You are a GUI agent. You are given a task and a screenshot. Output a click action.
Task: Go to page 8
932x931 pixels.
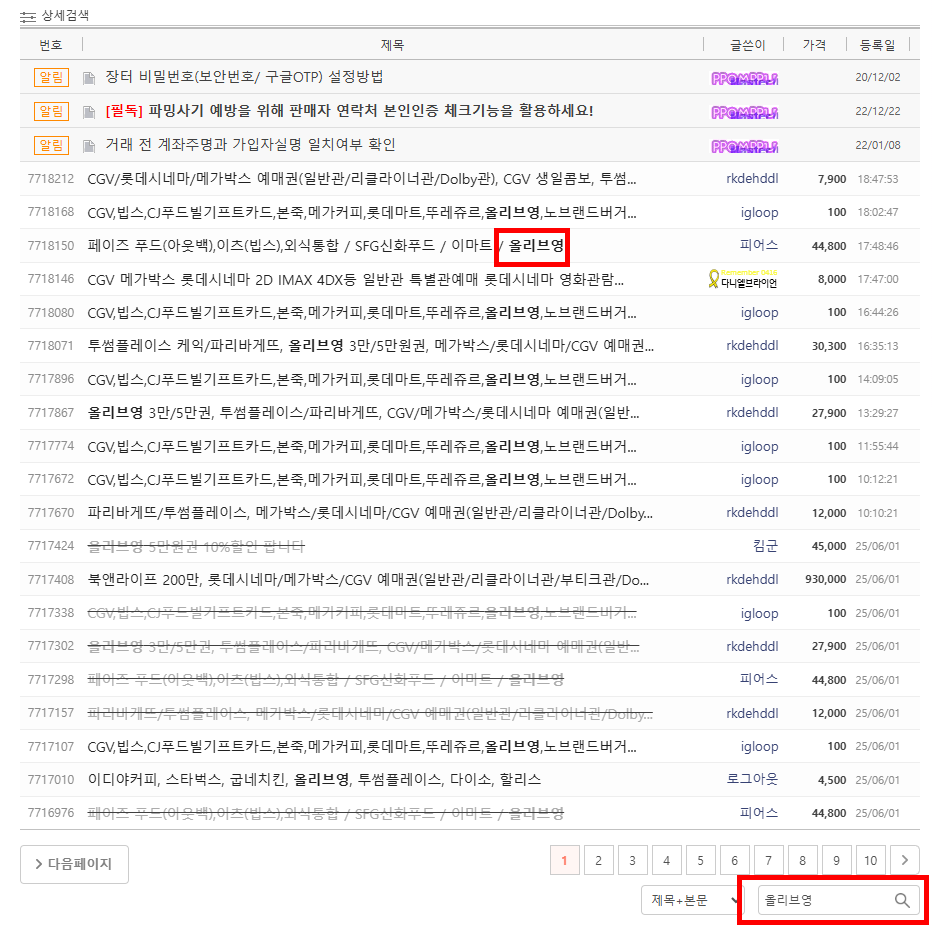pyautogui.click(x=802, y=860)
